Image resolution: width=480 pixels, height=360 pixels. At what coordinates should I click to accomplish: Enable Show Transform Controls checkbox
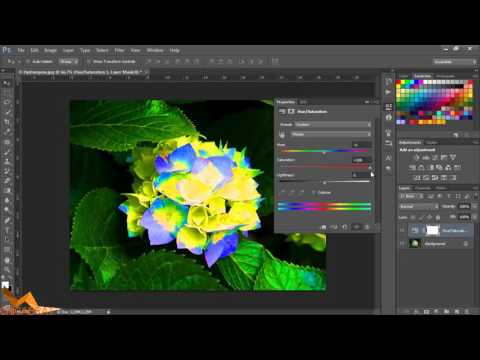(x=89, y=61)
